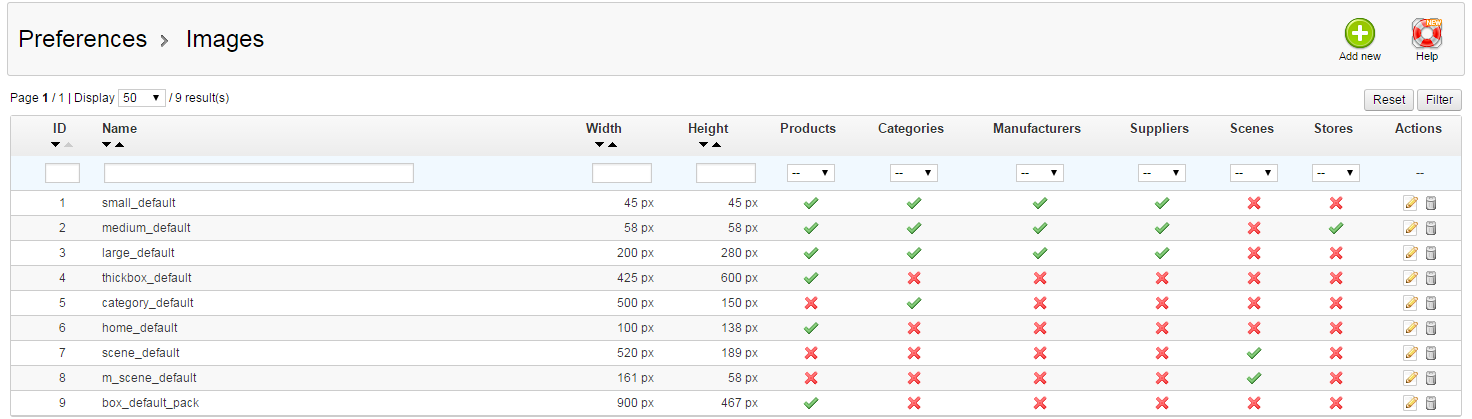Image resolution: width=1472 pixels, height=419 pixels.
Task: Sort Name column descending arrow
Action: (x=107, y=145)
